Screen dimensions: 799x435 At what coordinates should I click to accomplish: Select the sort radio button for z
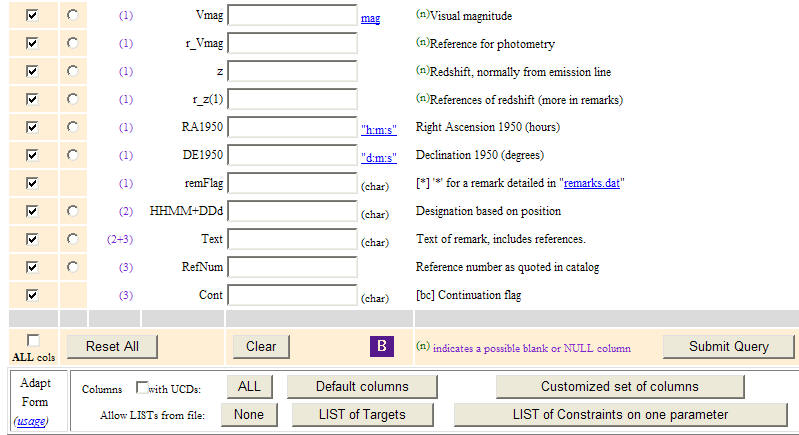pyautogui.click(x=73, y=72)
